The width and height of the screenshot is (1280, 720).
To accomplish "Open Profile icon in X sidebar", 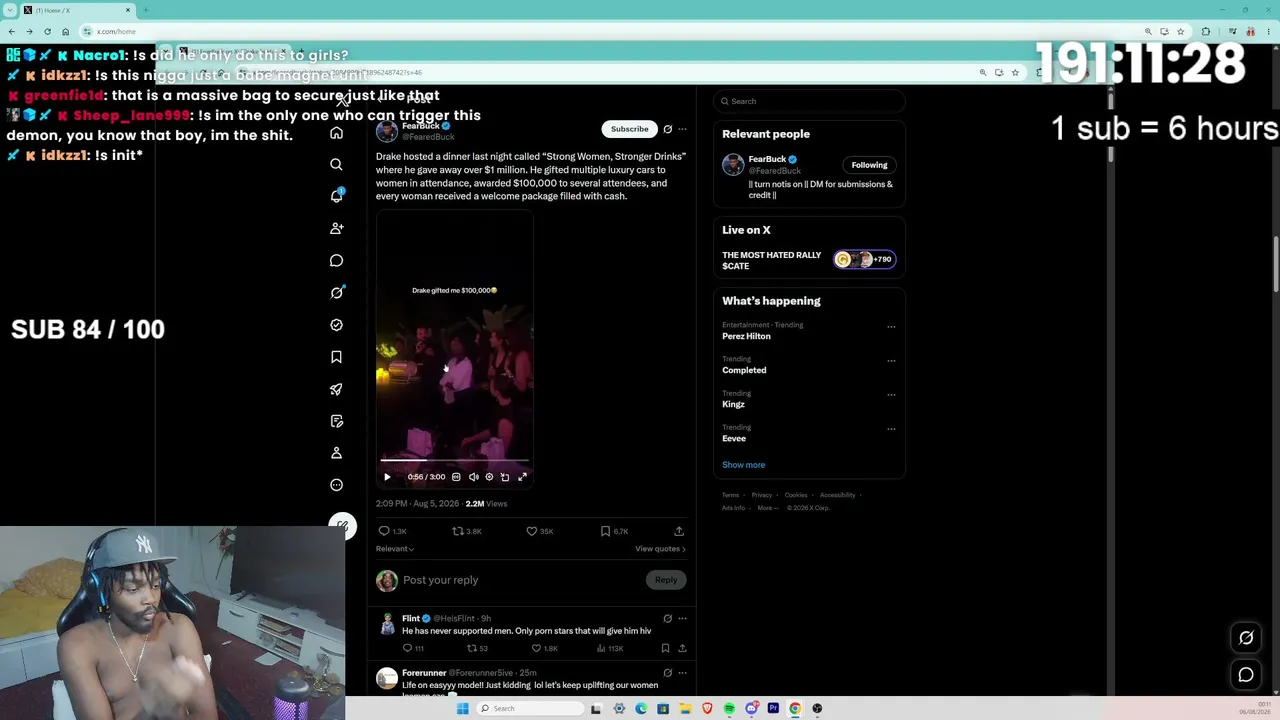I will pyautogui.click(x=336, y=453).
